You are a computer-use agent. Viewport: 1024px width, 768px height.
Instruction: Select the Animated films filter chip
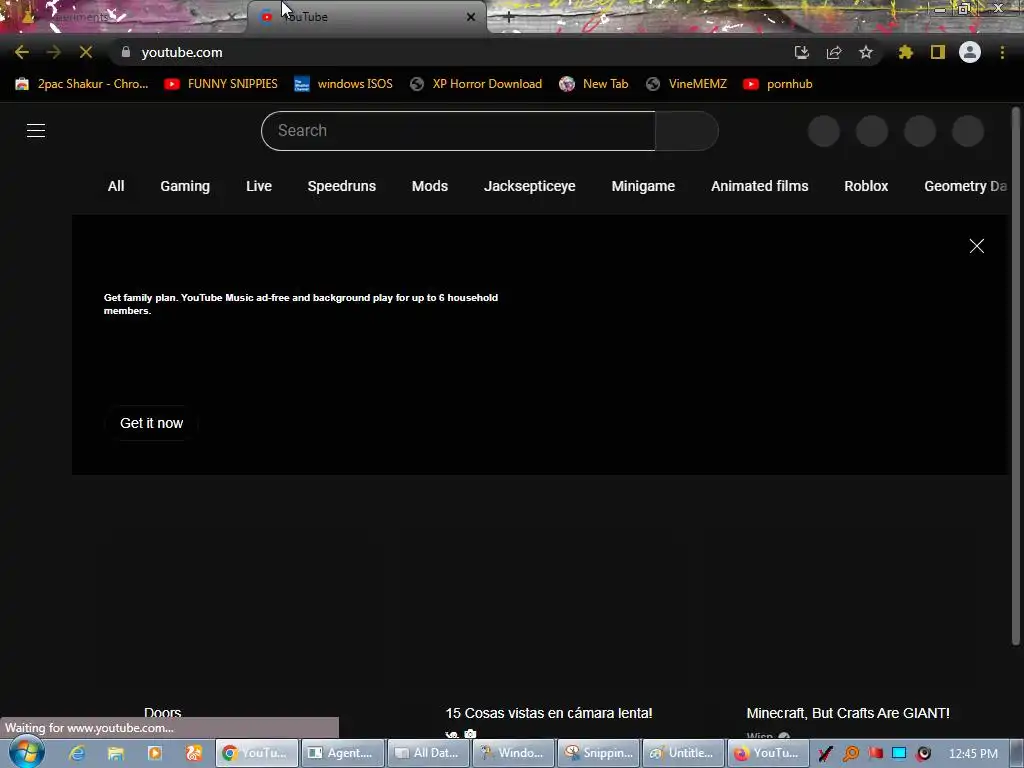coord(760,186)
